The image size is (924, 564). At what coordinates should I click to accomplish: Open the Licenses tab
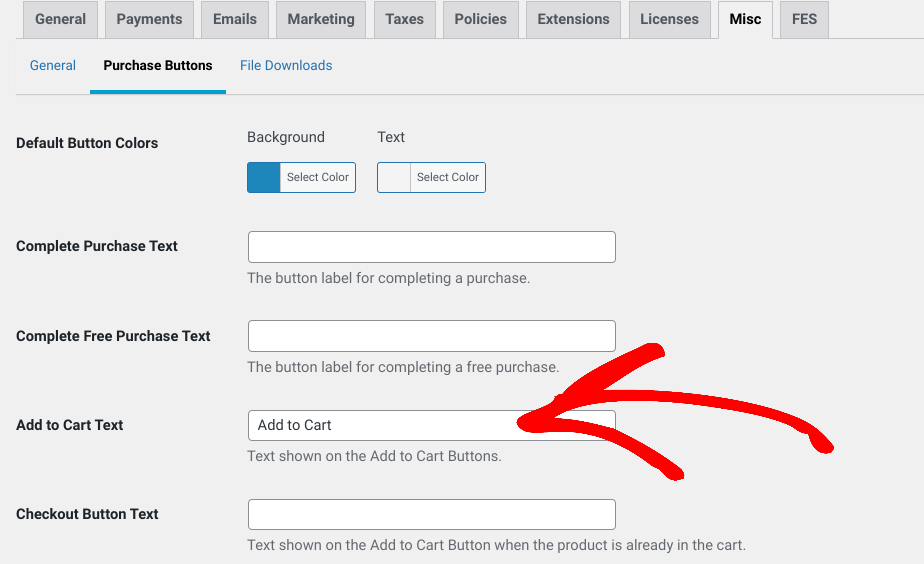[x=669, y=19]
